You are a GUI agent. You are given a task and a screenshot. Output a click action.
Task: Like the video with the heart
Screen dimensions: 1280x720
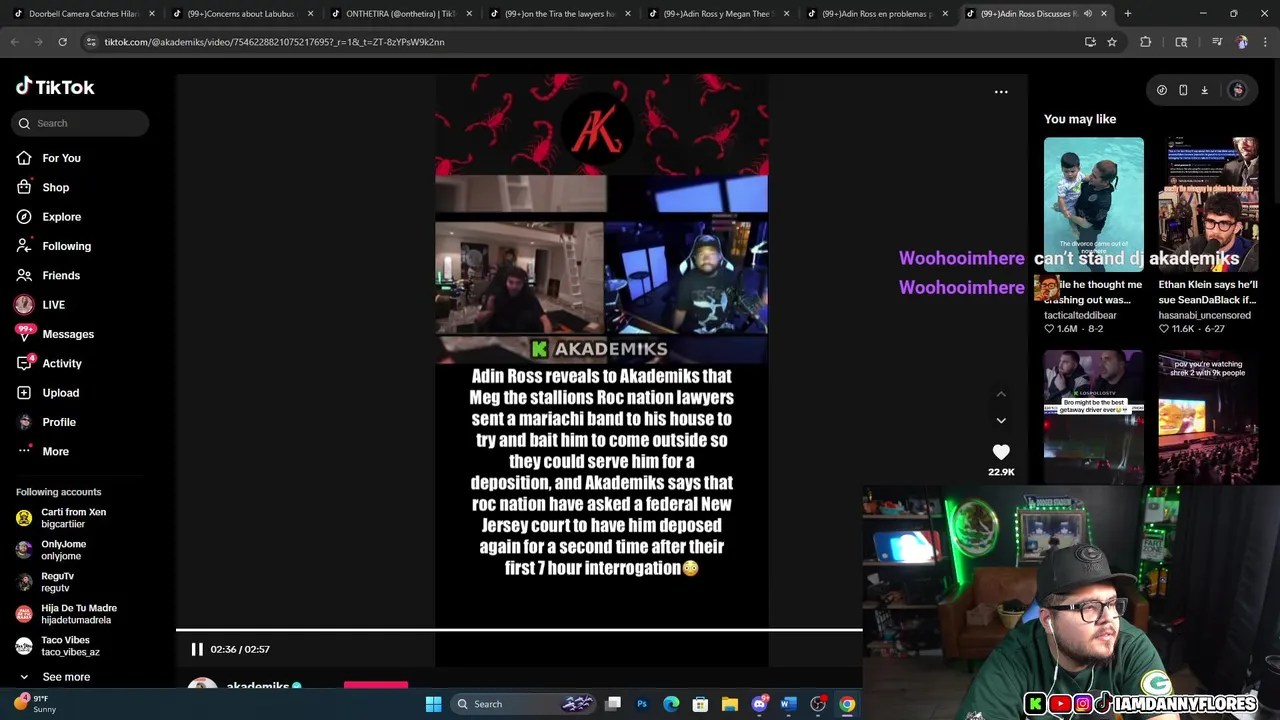(1001, 452)
